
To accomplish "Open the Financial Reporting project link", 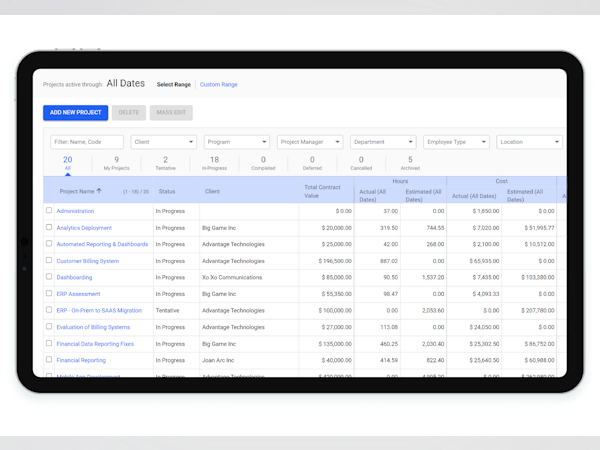I will [x=81, y=360].
